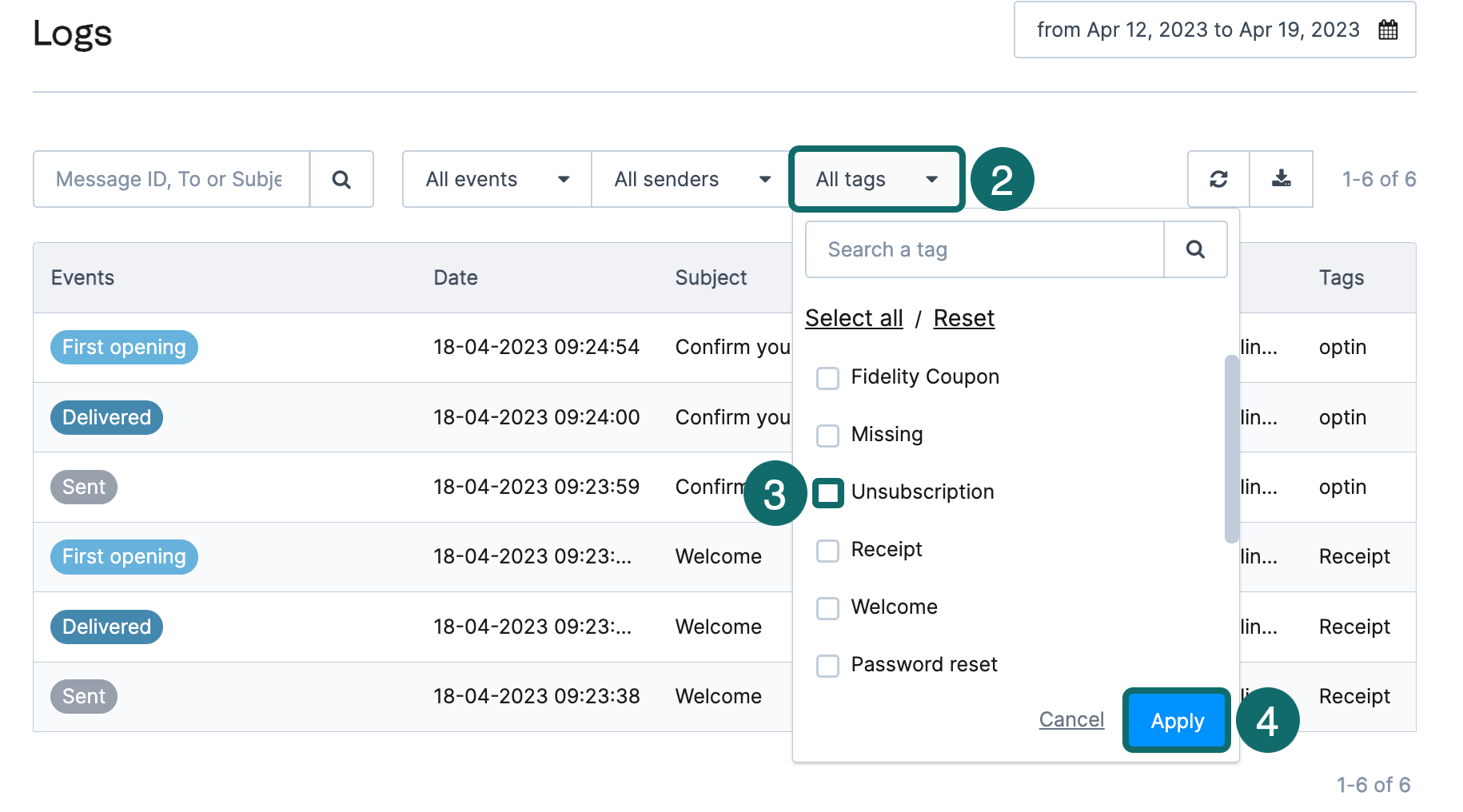This screenshot has height=812, width=1463.
Task: Click the Select all link
Action: (x=853, y=317)
